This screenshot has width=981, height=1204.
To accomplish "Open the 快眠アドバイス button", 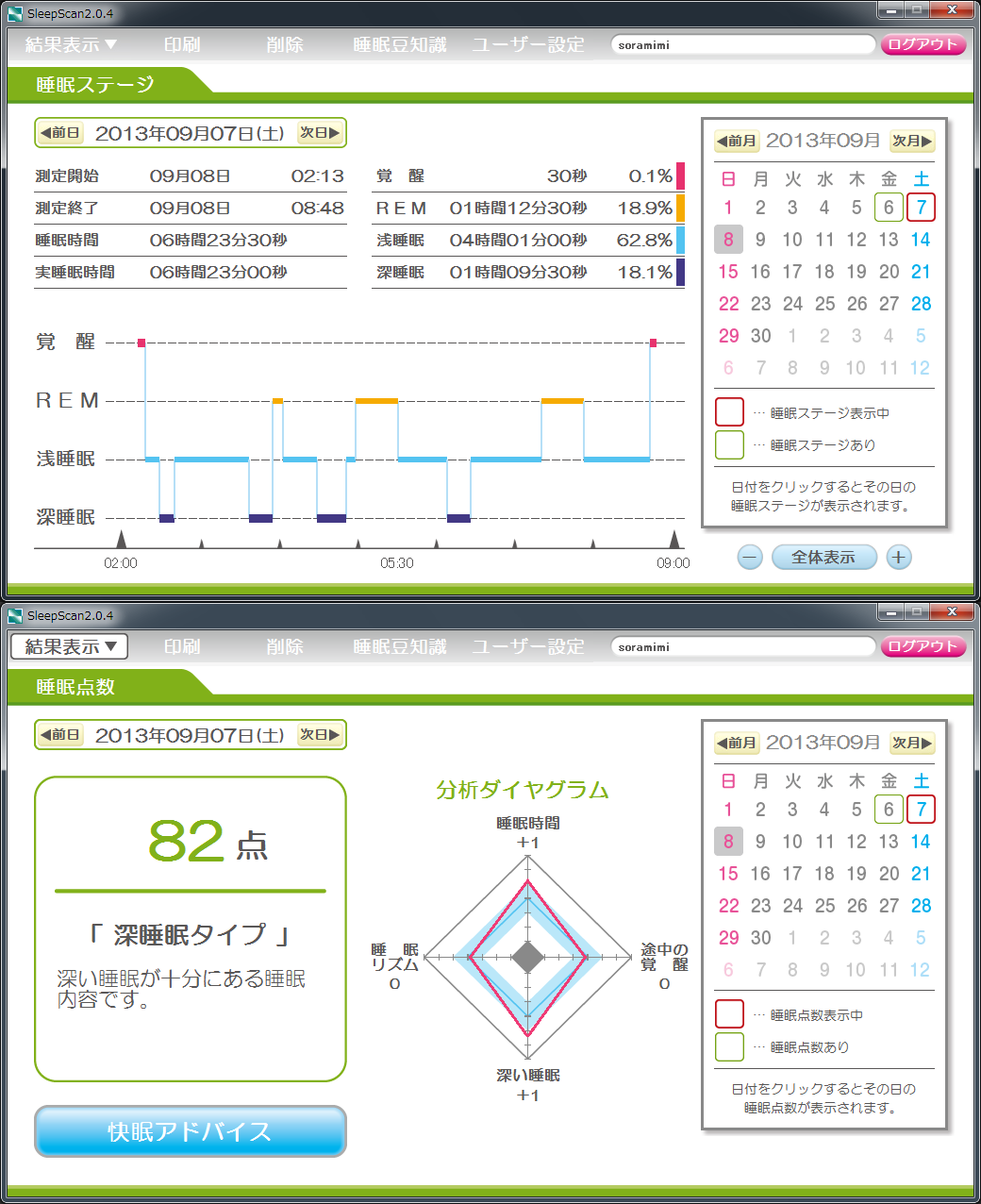I will [190, 1131].
